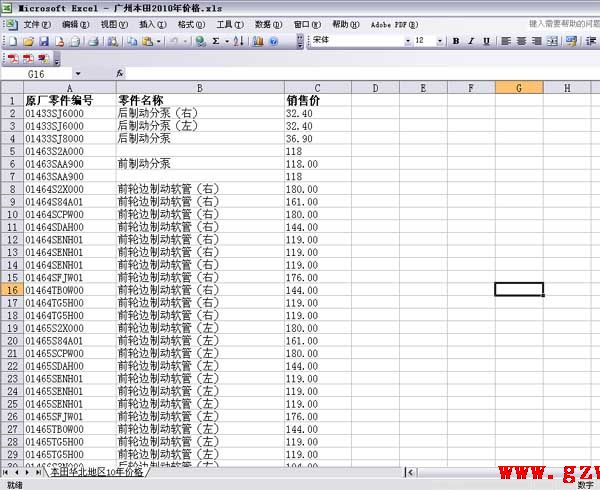Click the Insert Hyperlink globe icon
Image resolution: width=600 pixels, height=490 pixels.
coord(201,41)
